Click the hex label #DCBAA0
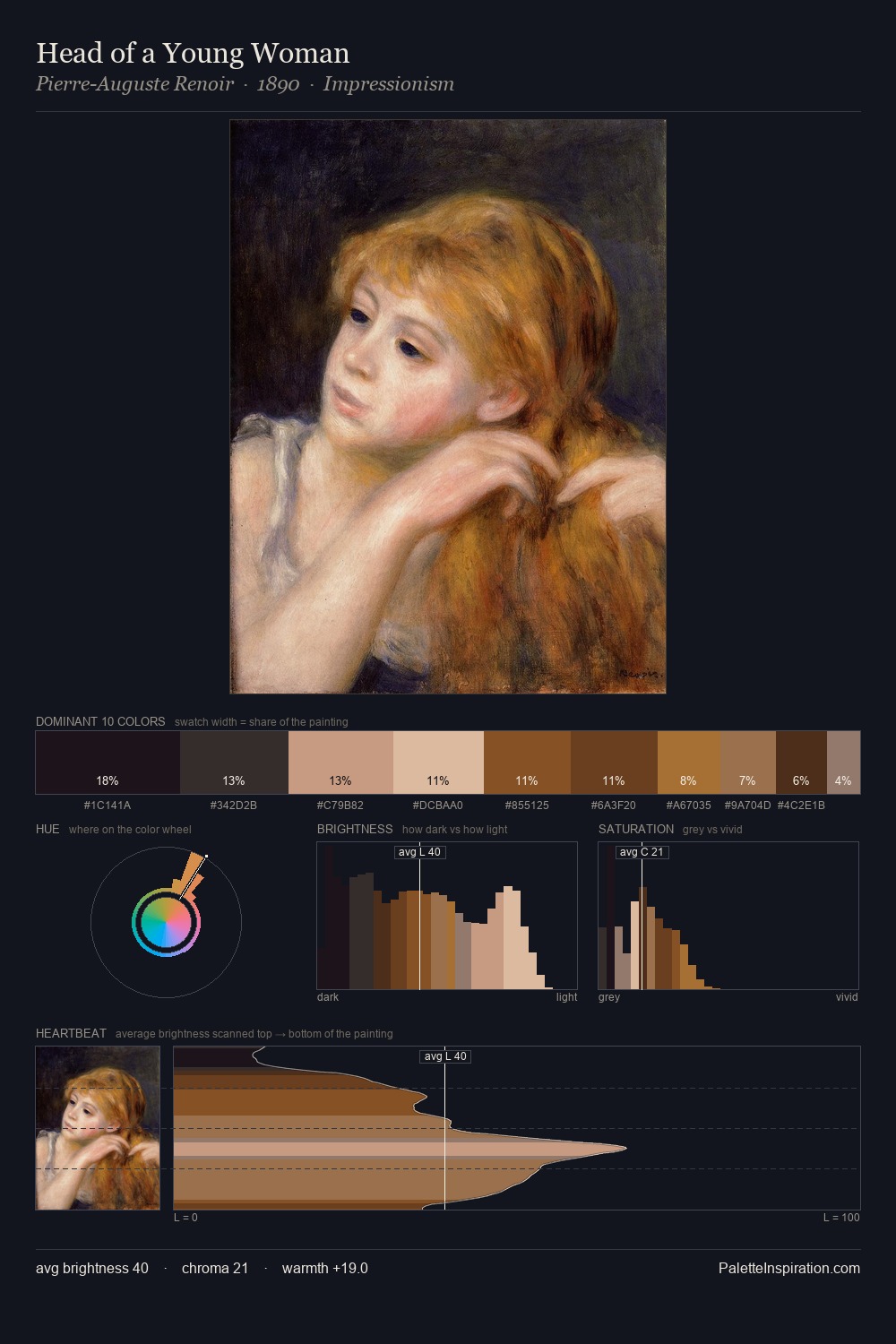896x1344 pixels. 438,806
